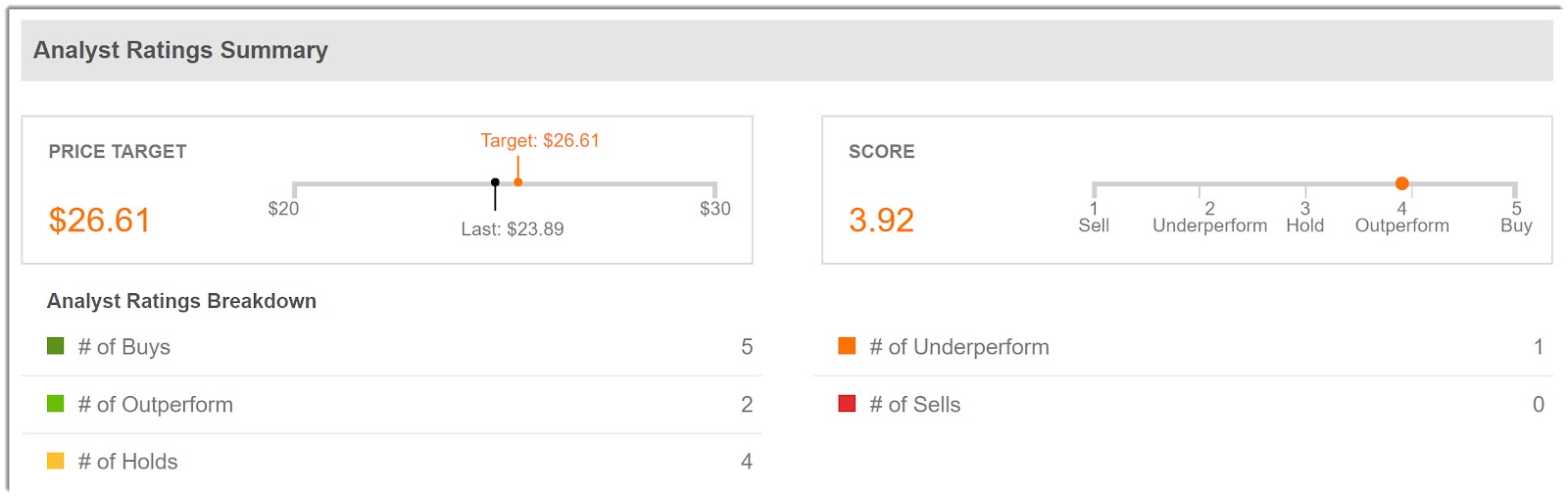Screen dimensions: 1568x497
Task: Click the 'Last: $23.89' label
Action: click(513, 229)
